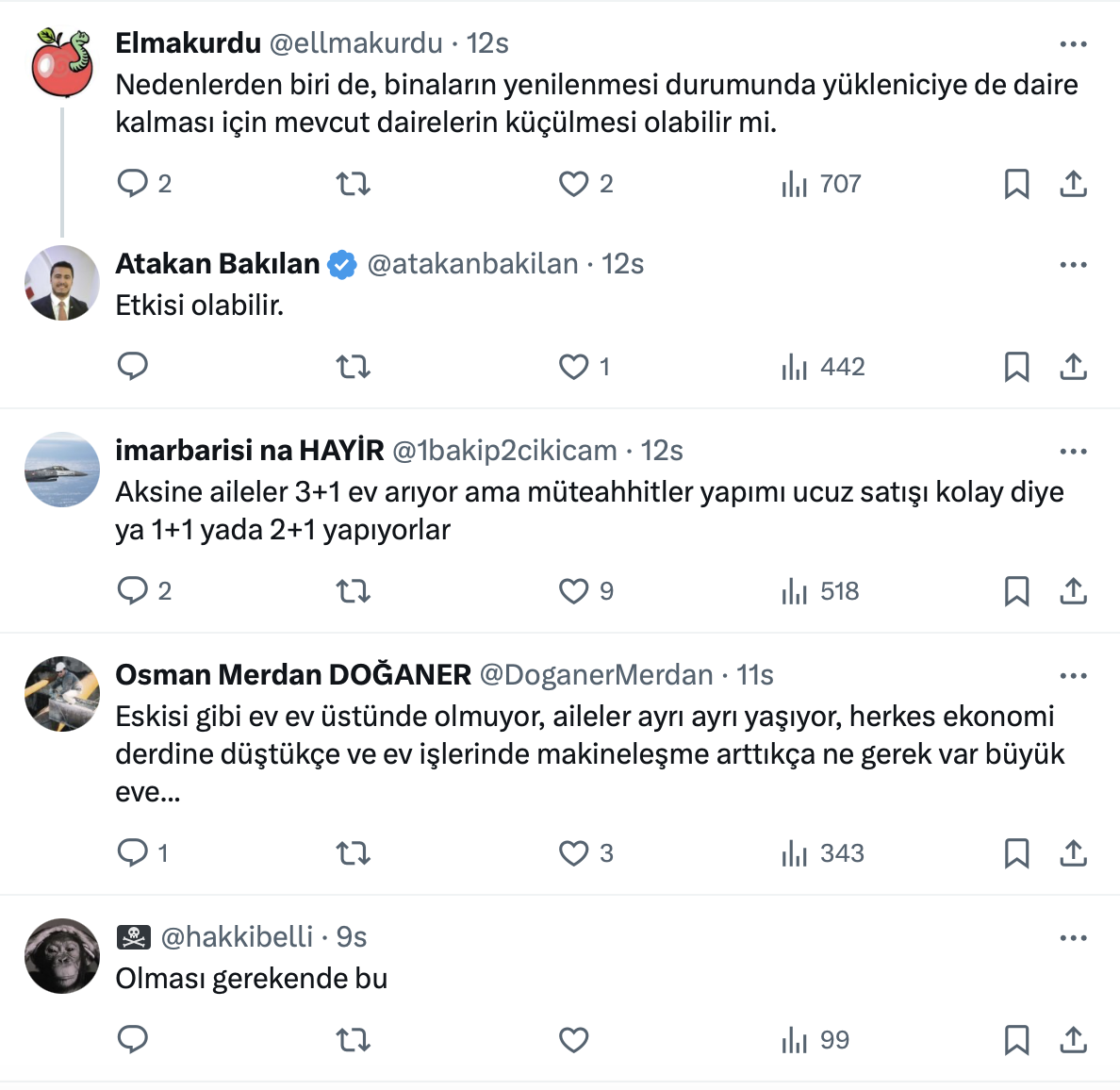
Task: Like Elmakurdu's tweet
Action: (574, 184)
